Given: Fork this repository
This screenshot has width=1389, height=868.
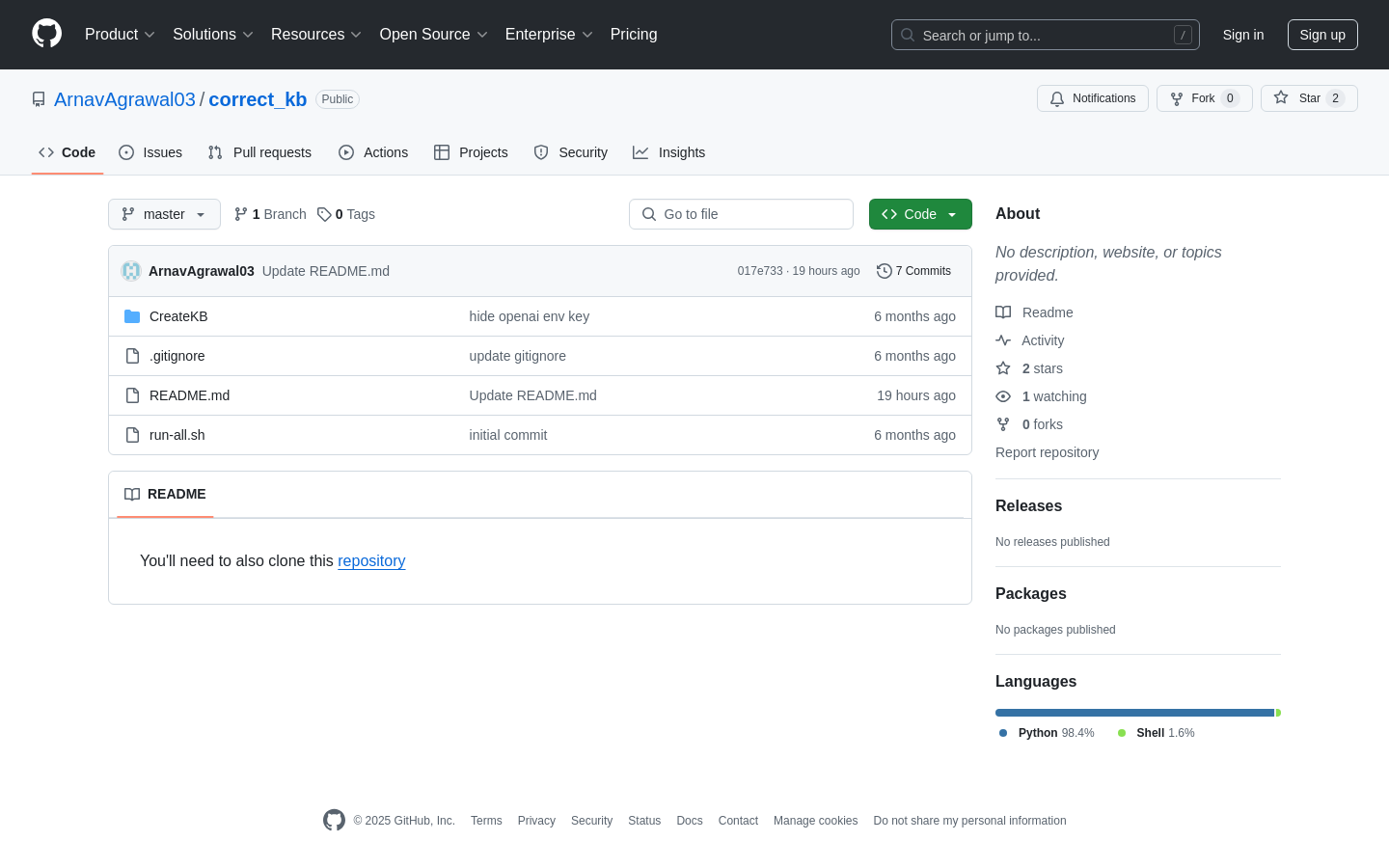Looking at the screenshot, I should pos(1205,98).
